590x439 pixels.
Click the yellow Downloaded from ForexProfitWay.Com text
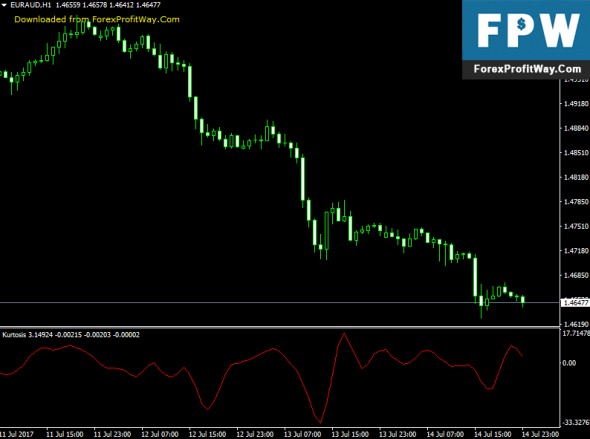coord(97,20)
